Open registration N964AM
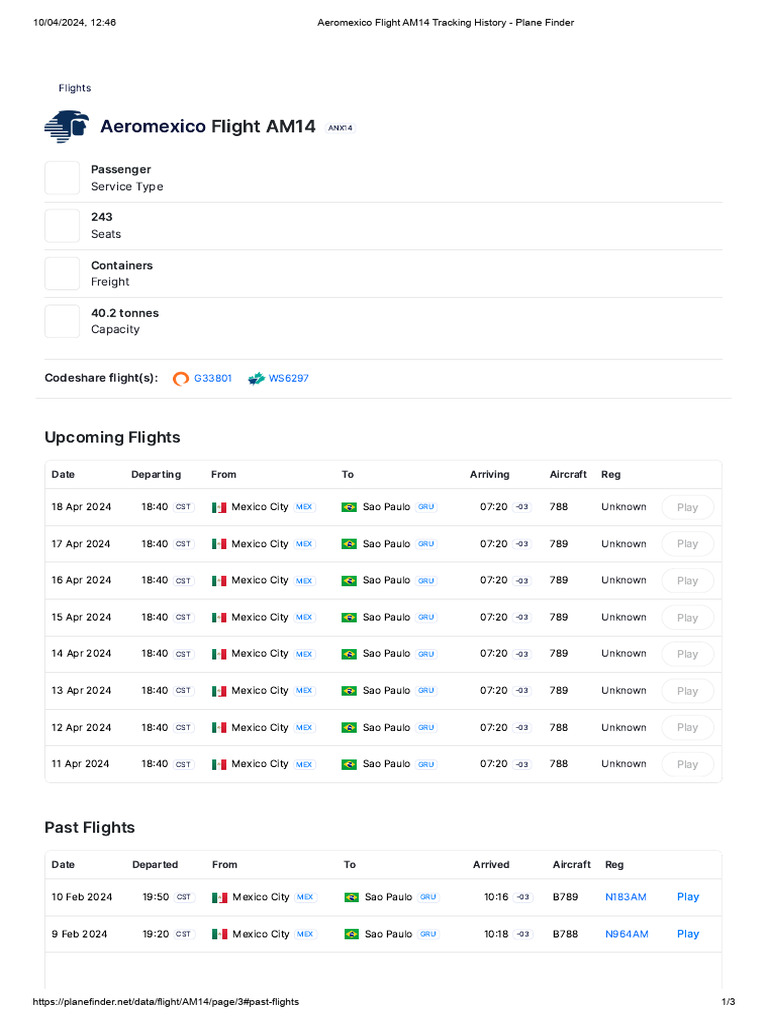 tap(626, 934)
